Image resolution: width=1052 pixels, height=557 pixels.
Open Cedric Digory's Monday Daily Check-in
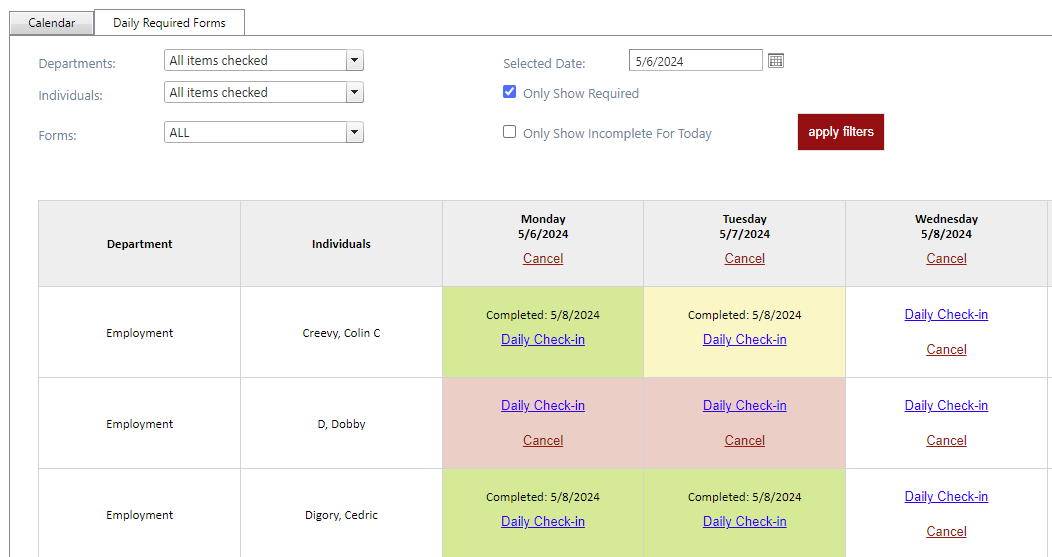click(x=543, y=521)
